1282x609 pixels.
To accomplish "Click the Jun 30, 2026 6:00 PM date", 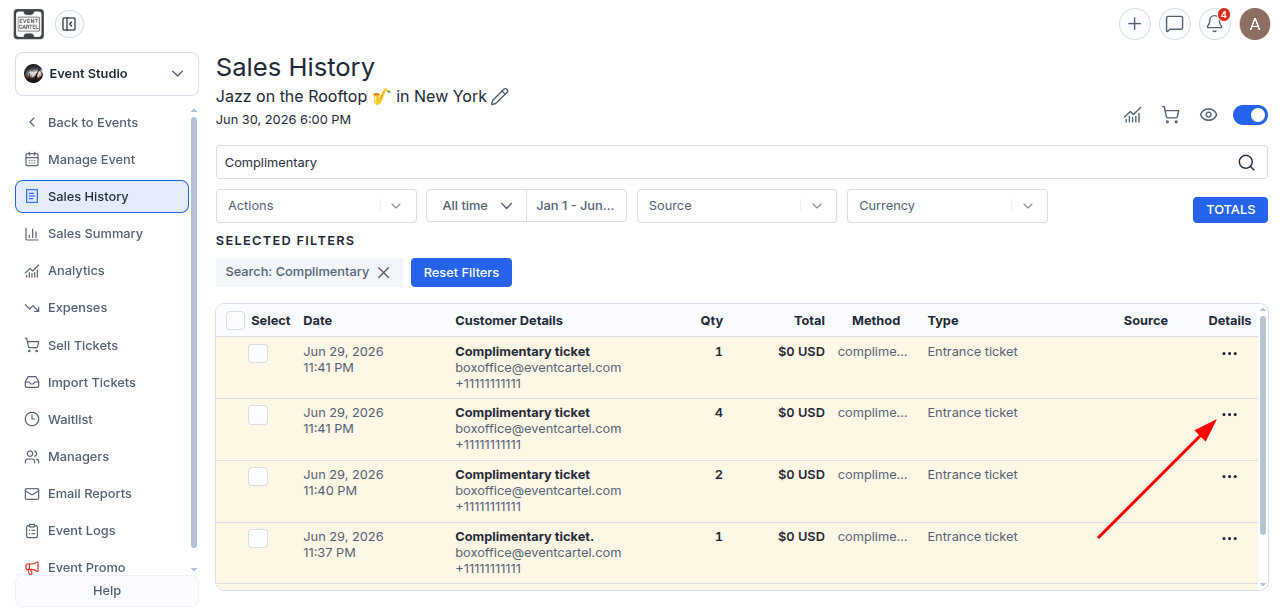I will [x=283, y=120].
